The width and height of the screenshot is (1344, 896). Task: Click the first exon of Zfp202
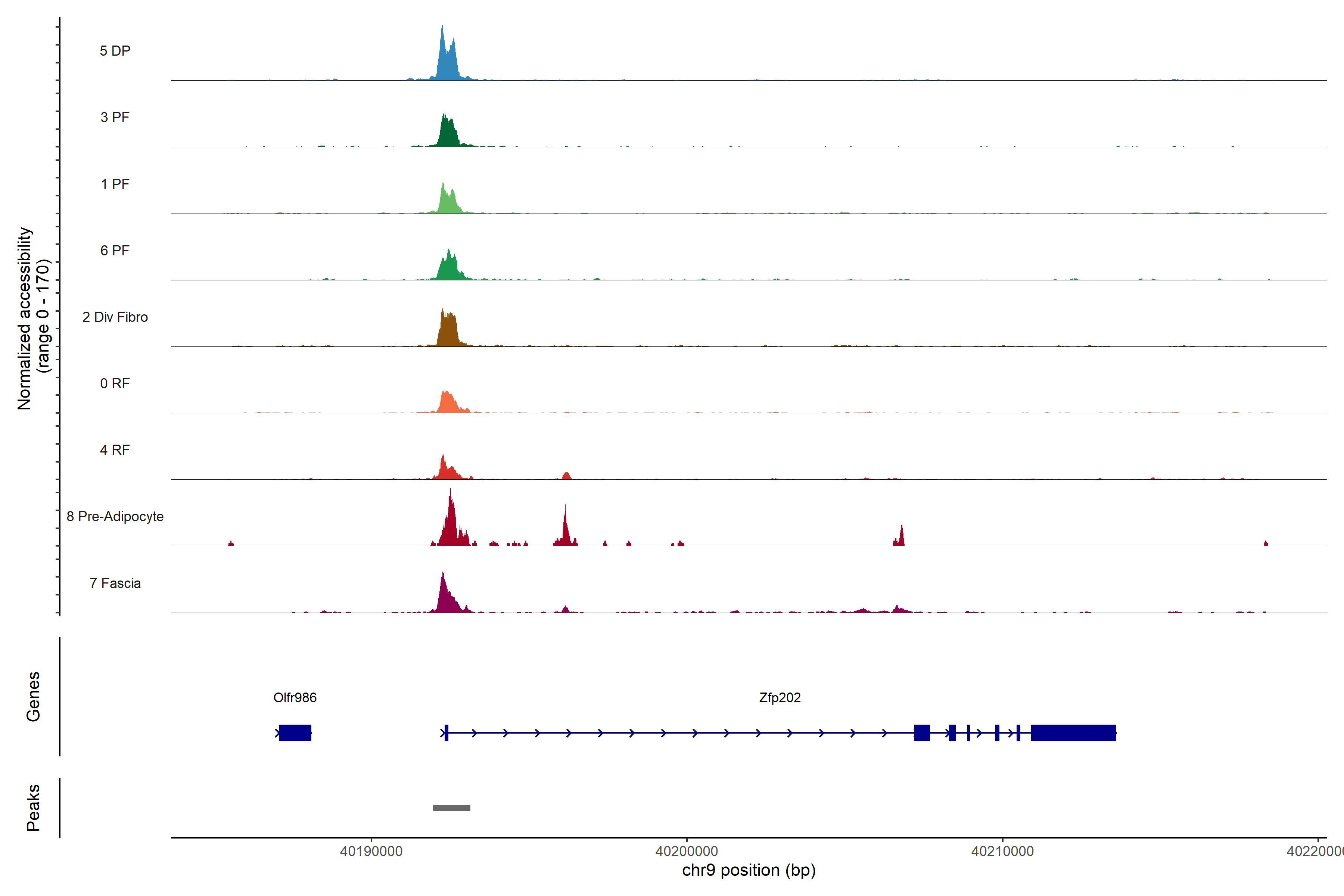(x=446, y=732)
